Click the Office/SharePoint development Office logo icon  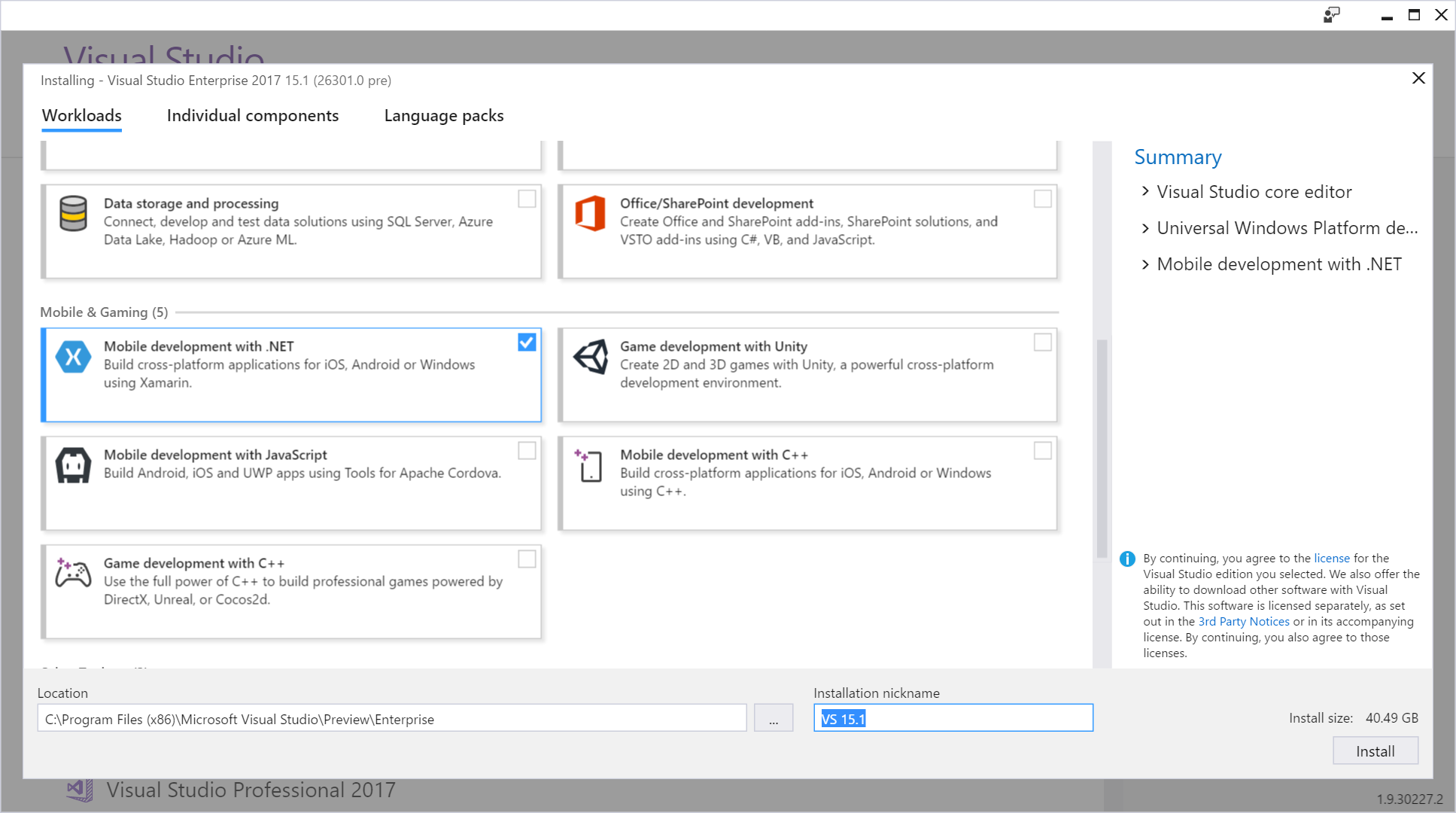590,213
